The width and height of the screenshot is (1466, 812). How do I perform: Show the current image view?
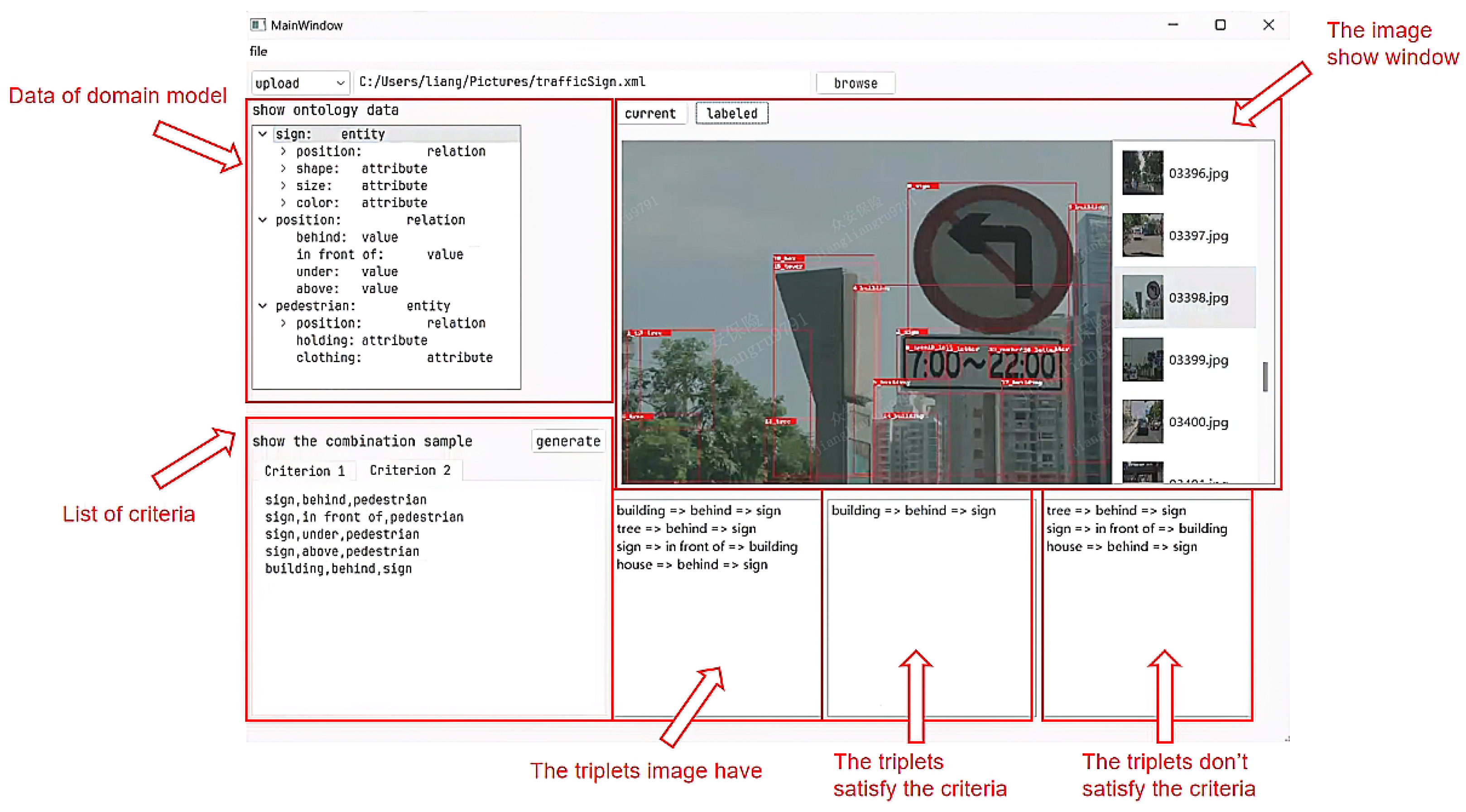click(650, 113)
